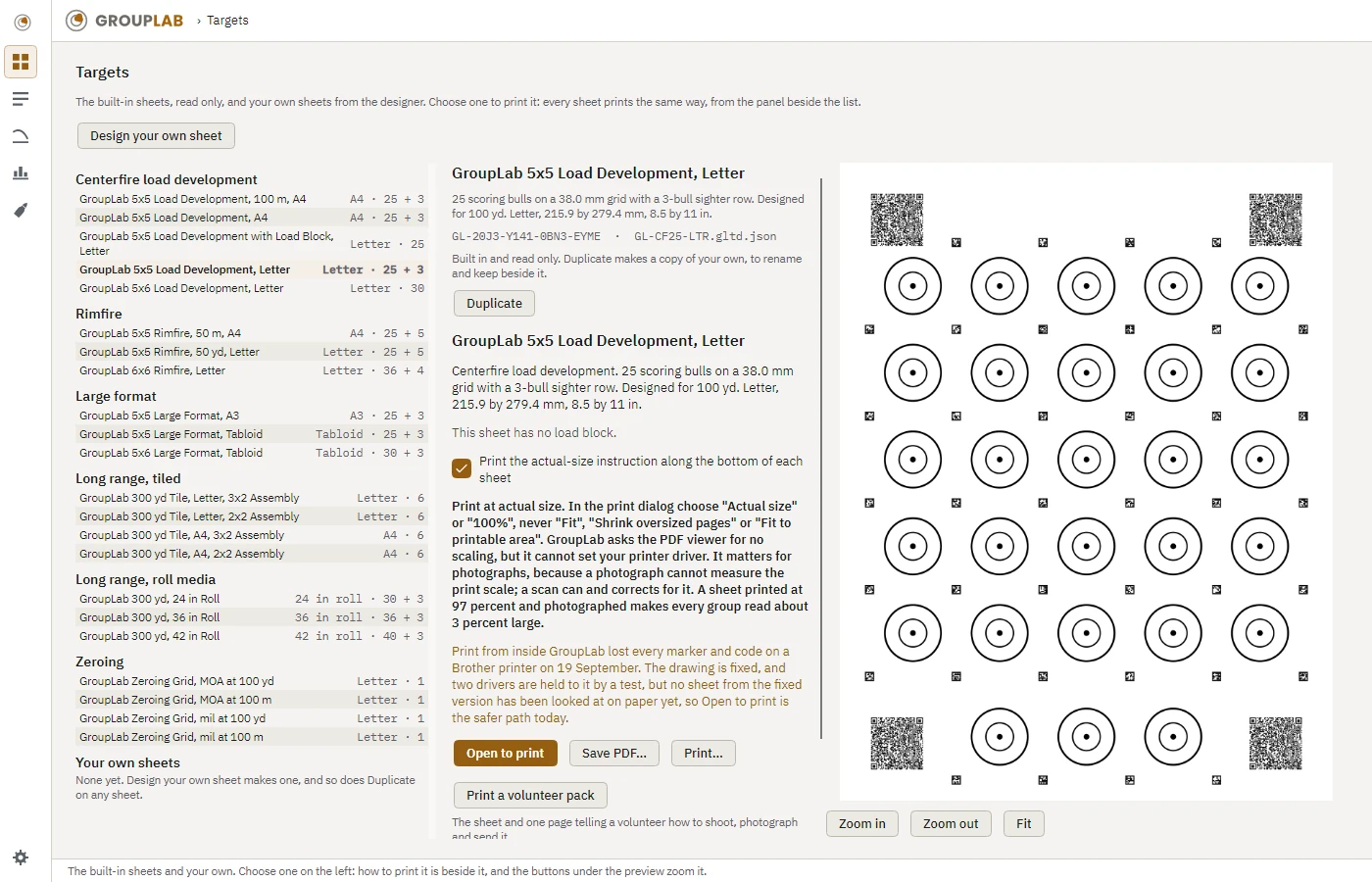Click the Long range, roll media heading
The width and height of the screenshot is (1372, 882).
[145, 579]
